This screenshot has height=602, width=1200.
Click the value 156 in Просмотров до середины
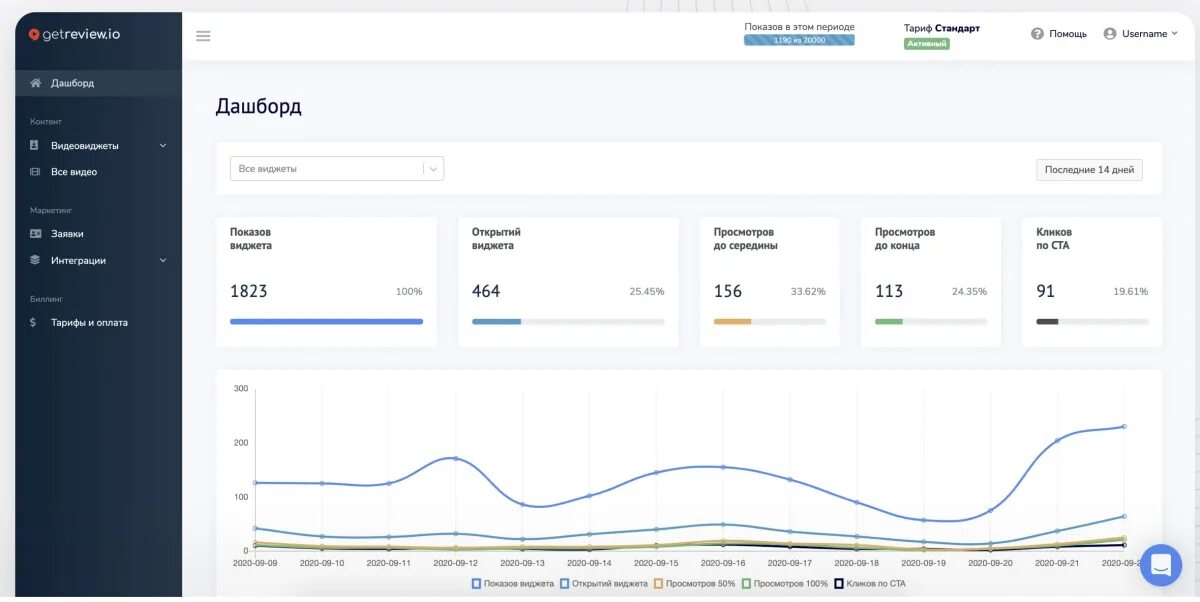click(x=728, y=292)
